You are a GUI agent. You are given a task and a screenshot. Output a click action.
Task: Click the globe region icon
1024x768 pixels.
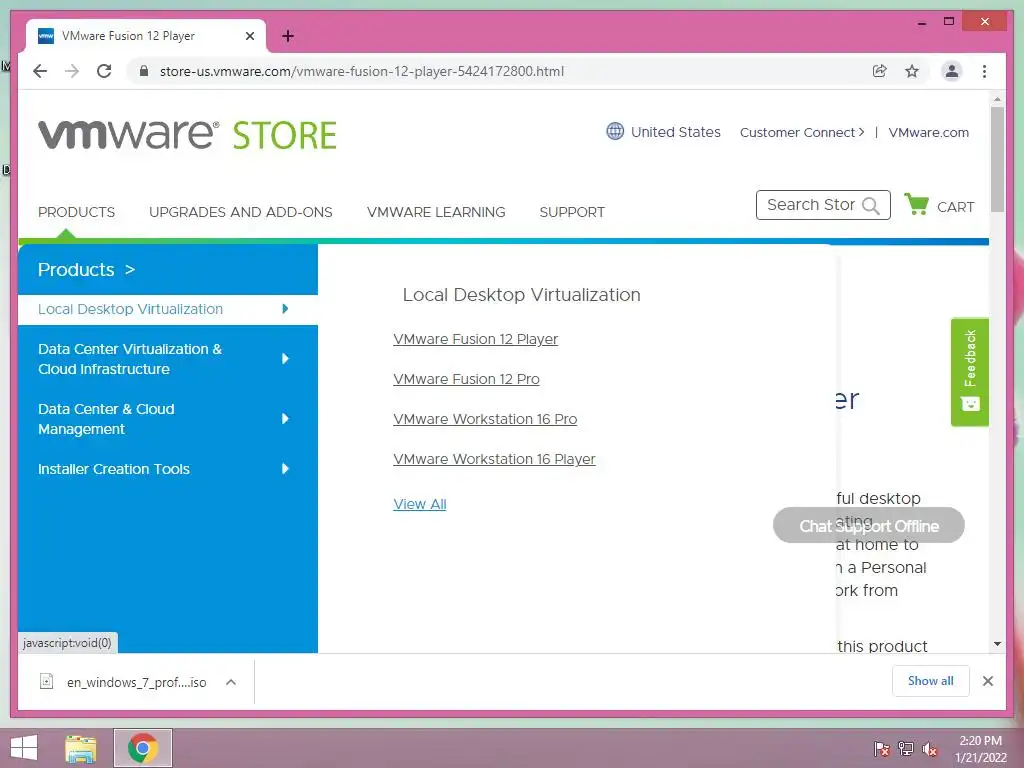coord(615,131)
